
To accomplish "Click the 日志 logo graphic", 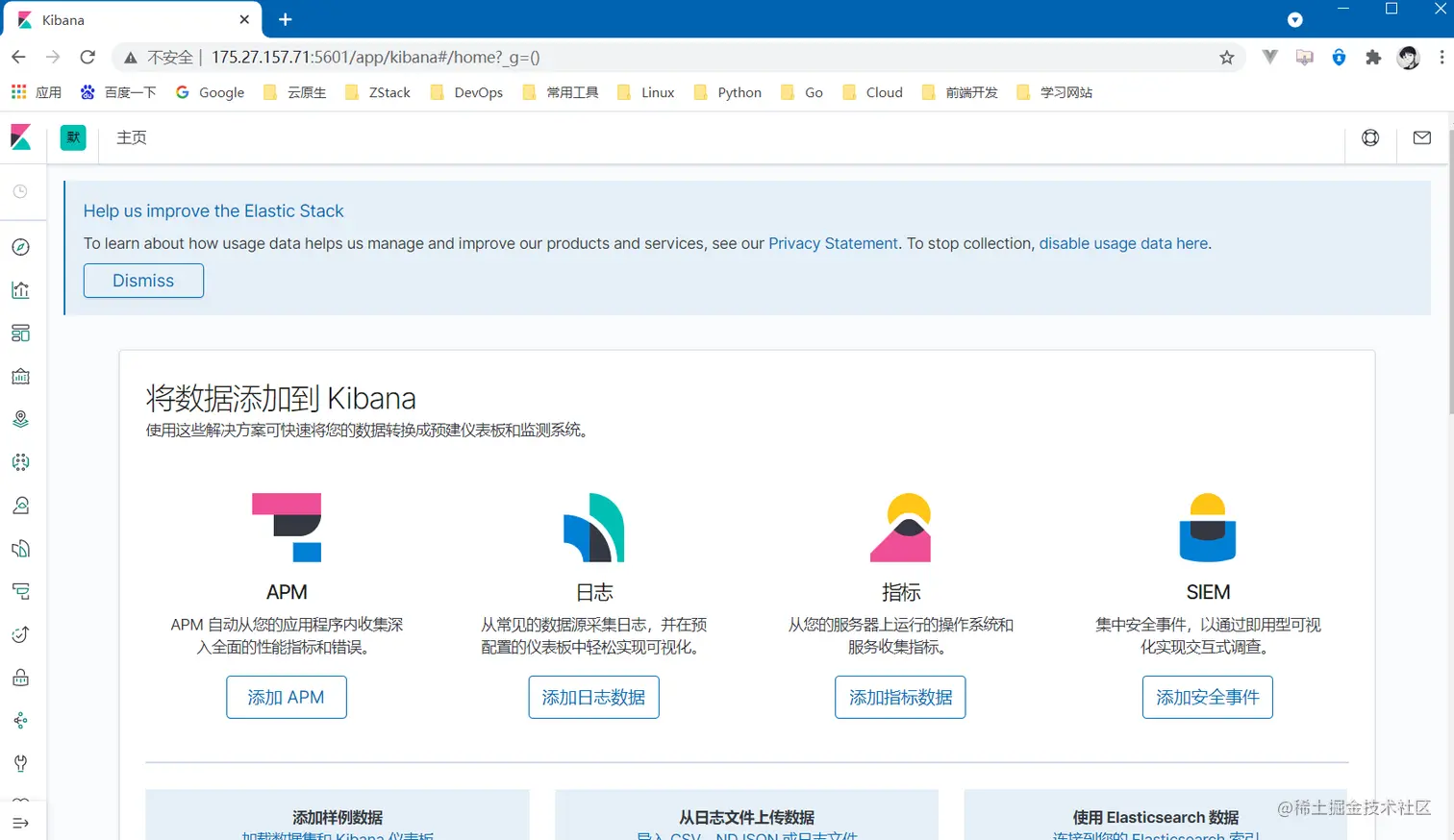I will 594,527.
